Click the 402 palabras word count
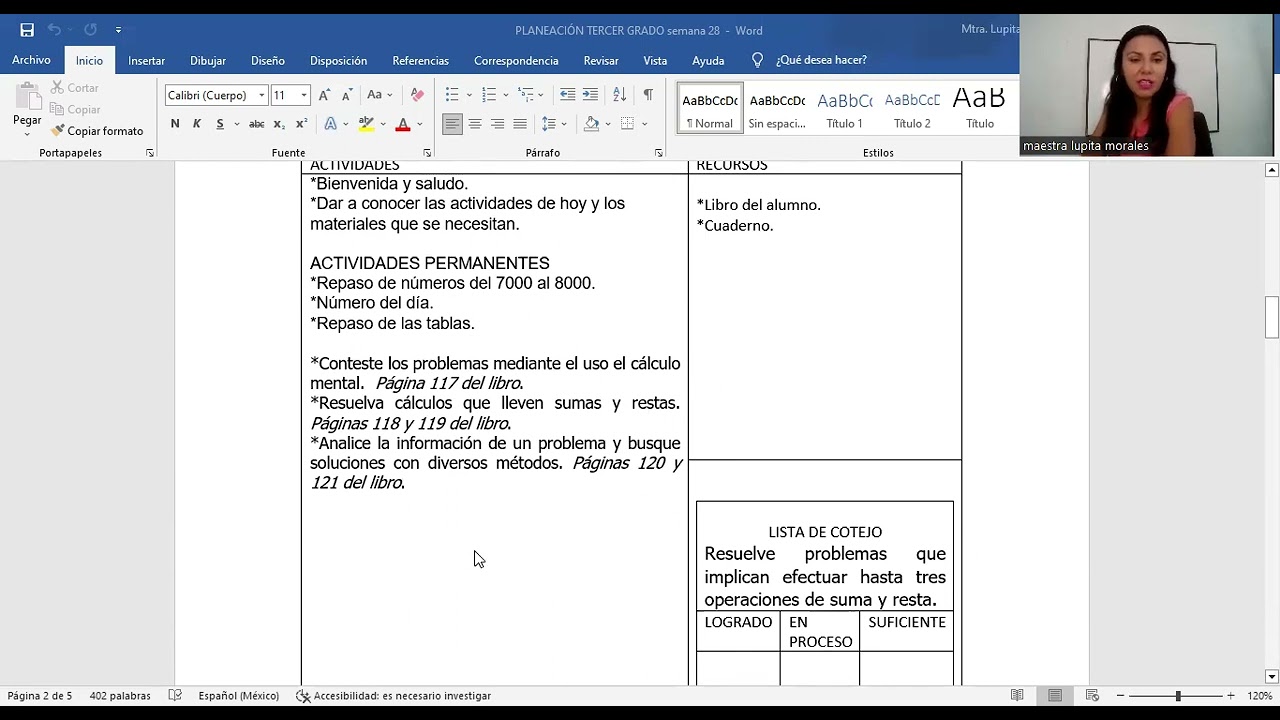Viewport: 1280px width, 720px height. tap(120, 695)
